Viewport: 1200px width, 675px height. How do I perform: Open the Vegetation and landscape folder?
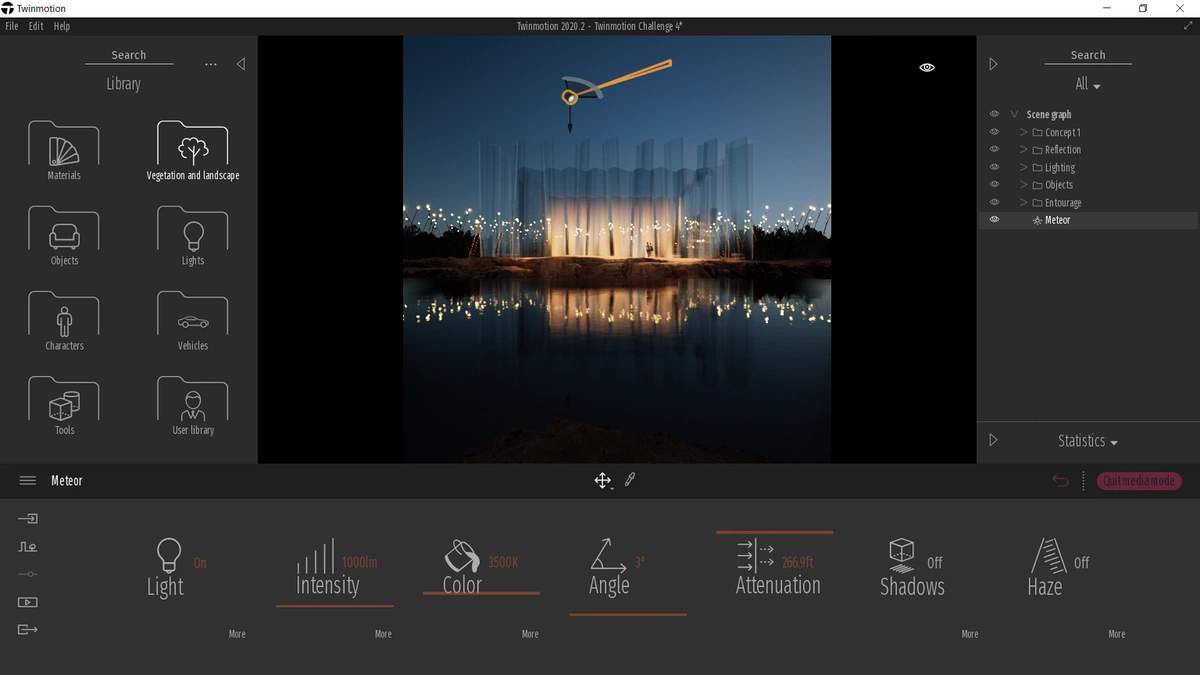(193, 148)
